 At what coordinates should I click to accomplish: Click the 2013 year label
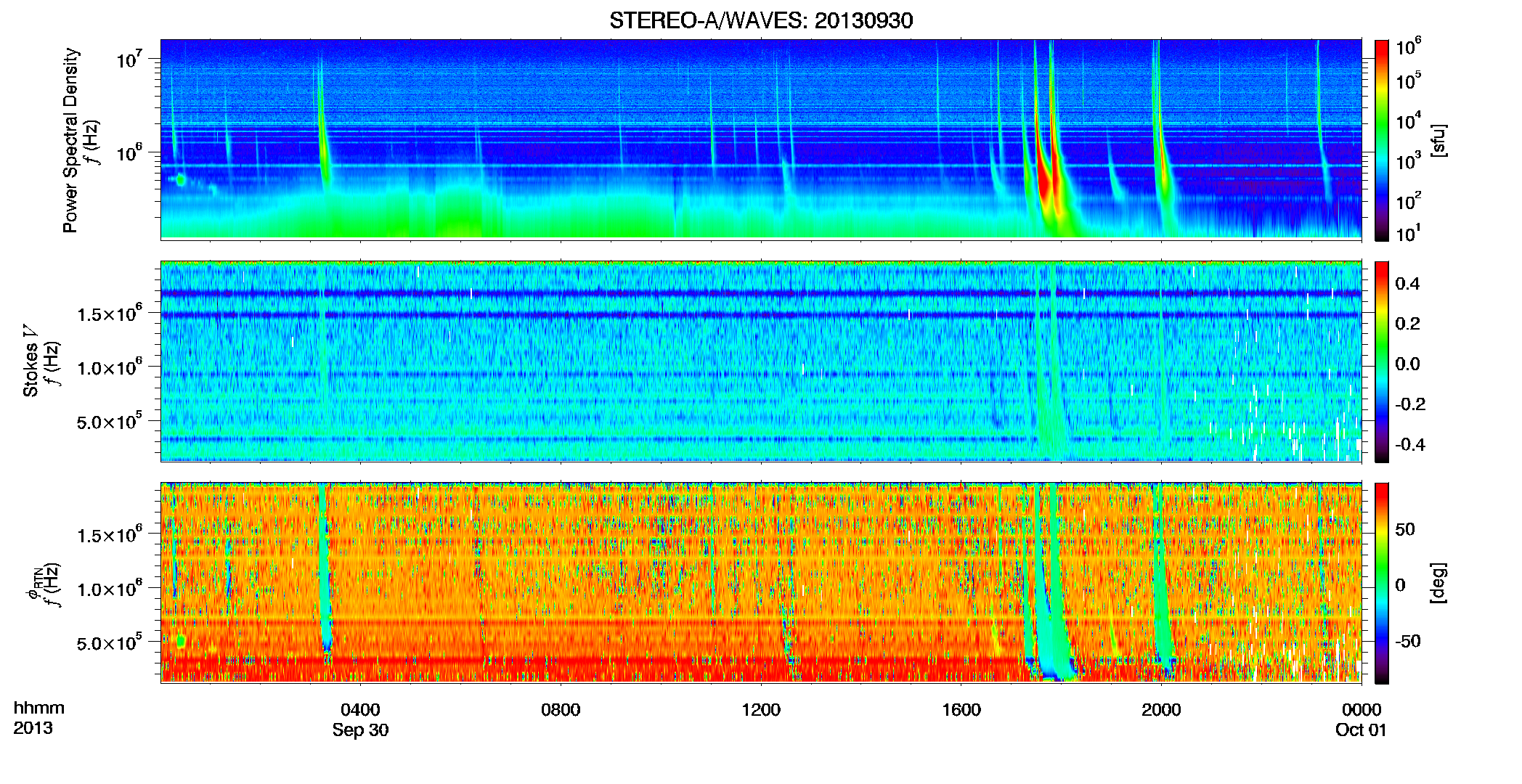coord(33,727)
